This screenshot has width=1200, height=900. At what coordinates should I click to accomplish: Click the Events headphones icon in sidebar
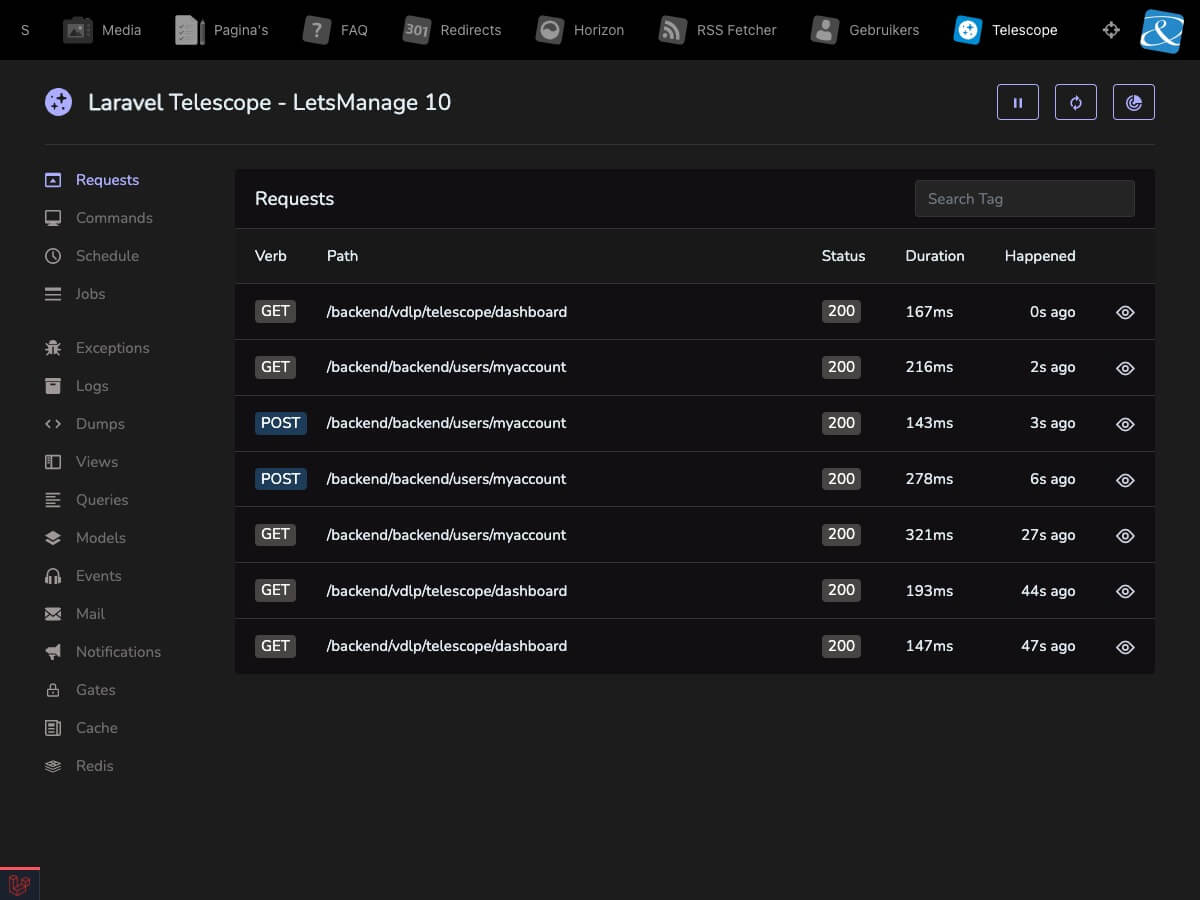pyautogui.click(x=53, y=576)
